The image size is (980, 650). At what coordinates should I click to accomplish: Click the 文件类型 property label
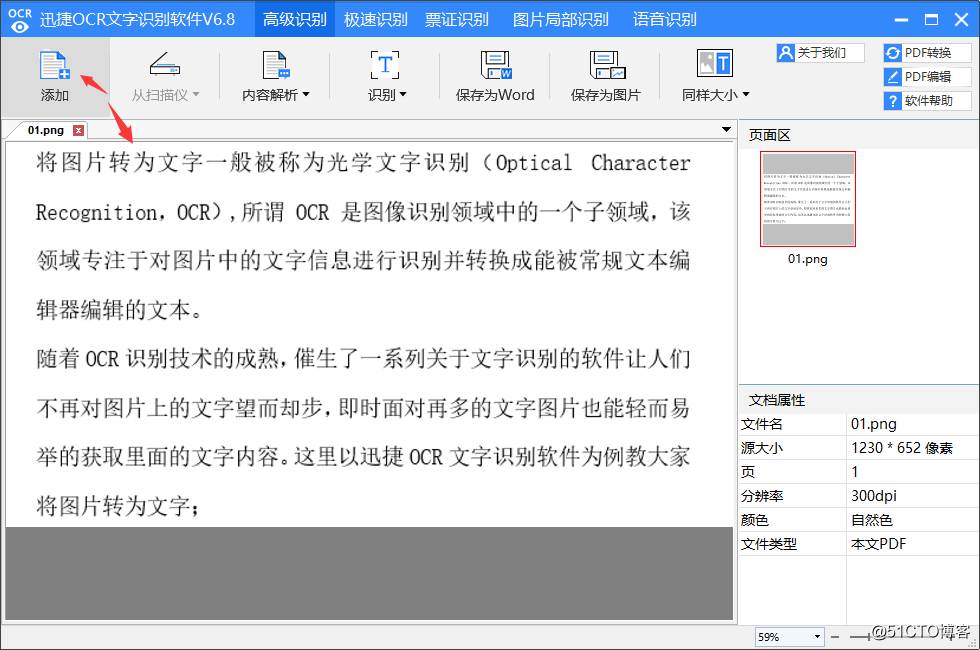pyautogui.click(x=769, y=544)
